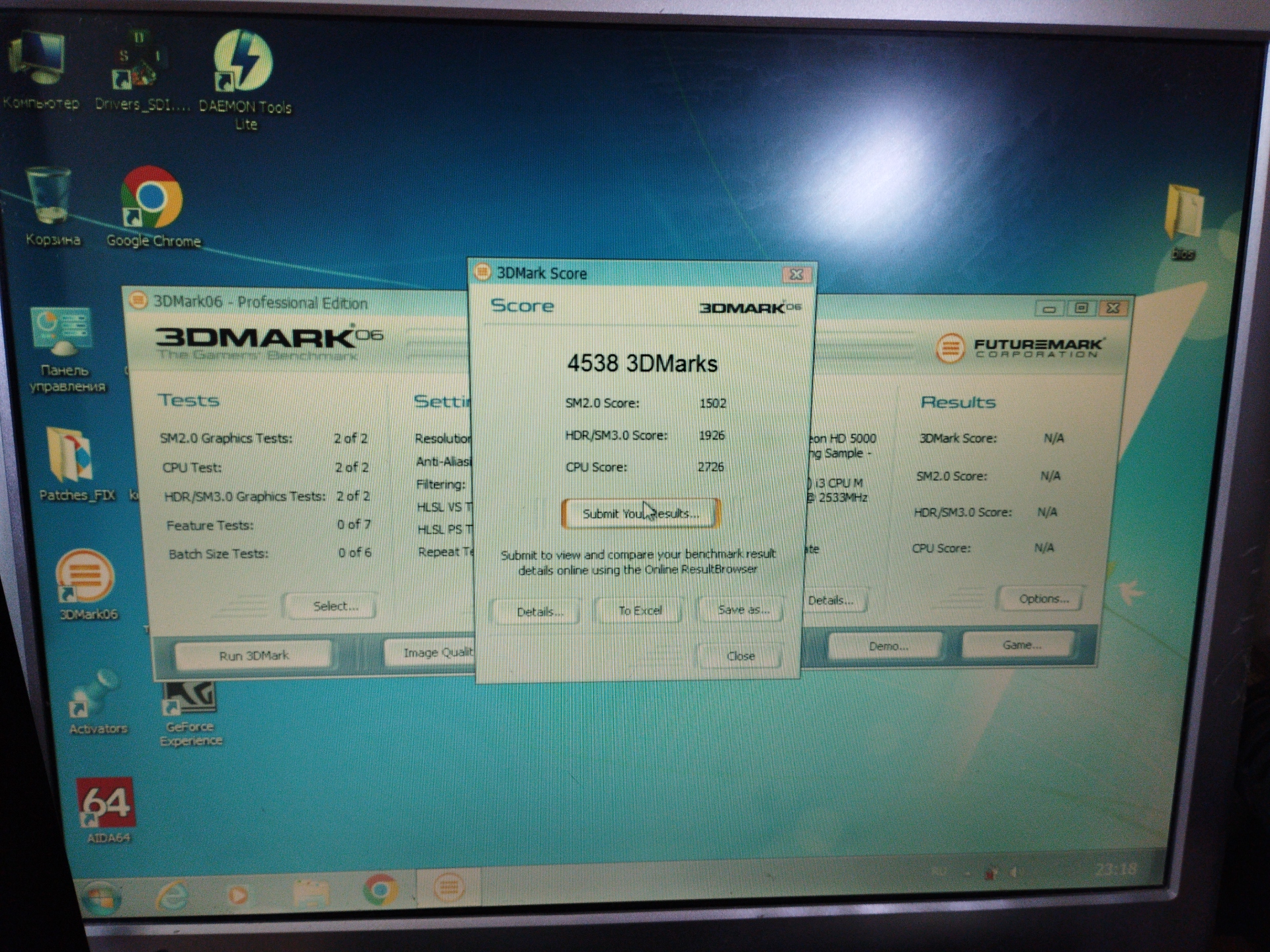Open the Activators desktop shortcut
This screenshot has width=1270, height=952.
point(97,702)
